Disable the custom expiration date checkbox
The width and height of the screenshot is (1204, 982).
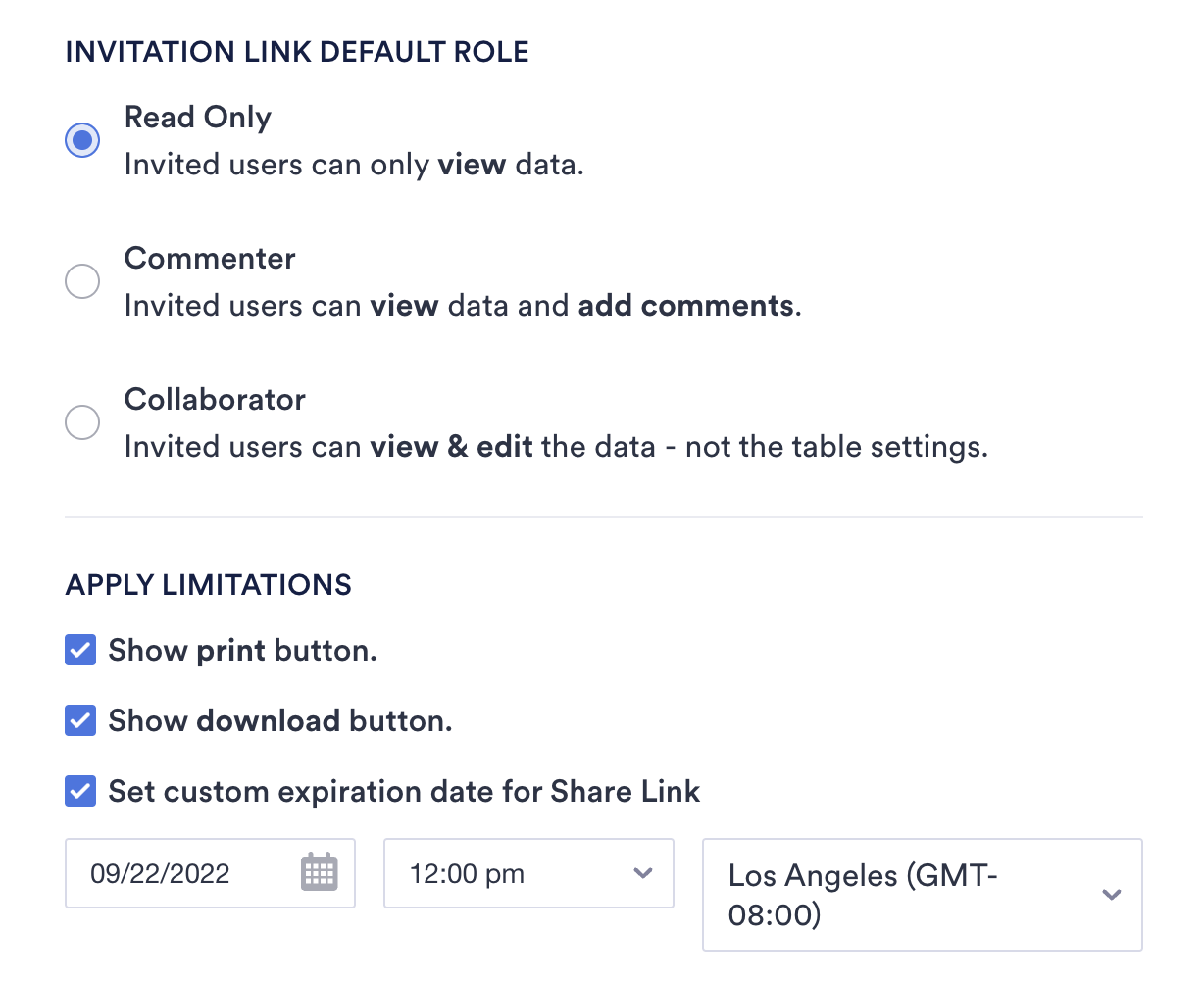click(x=80, y=791)
